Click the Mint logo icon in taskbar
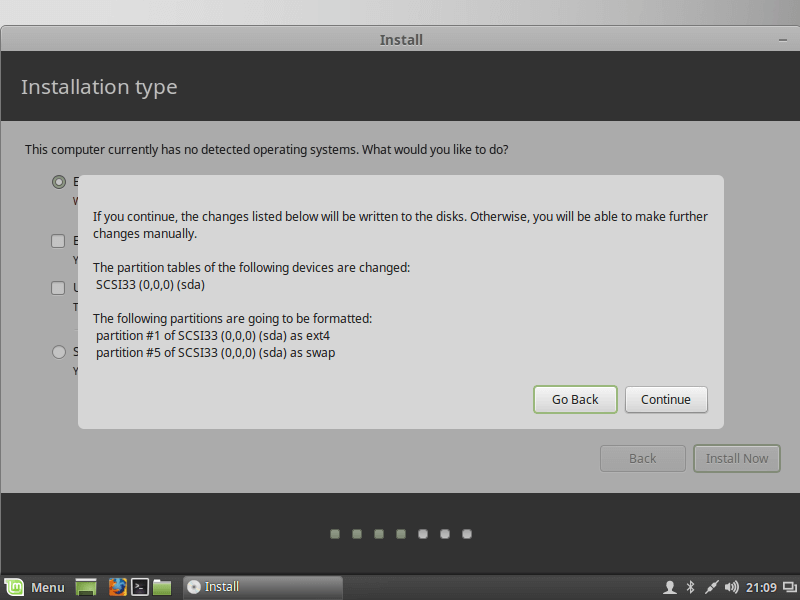The width and height of the screenshot is (800, 600). (14, 587)
